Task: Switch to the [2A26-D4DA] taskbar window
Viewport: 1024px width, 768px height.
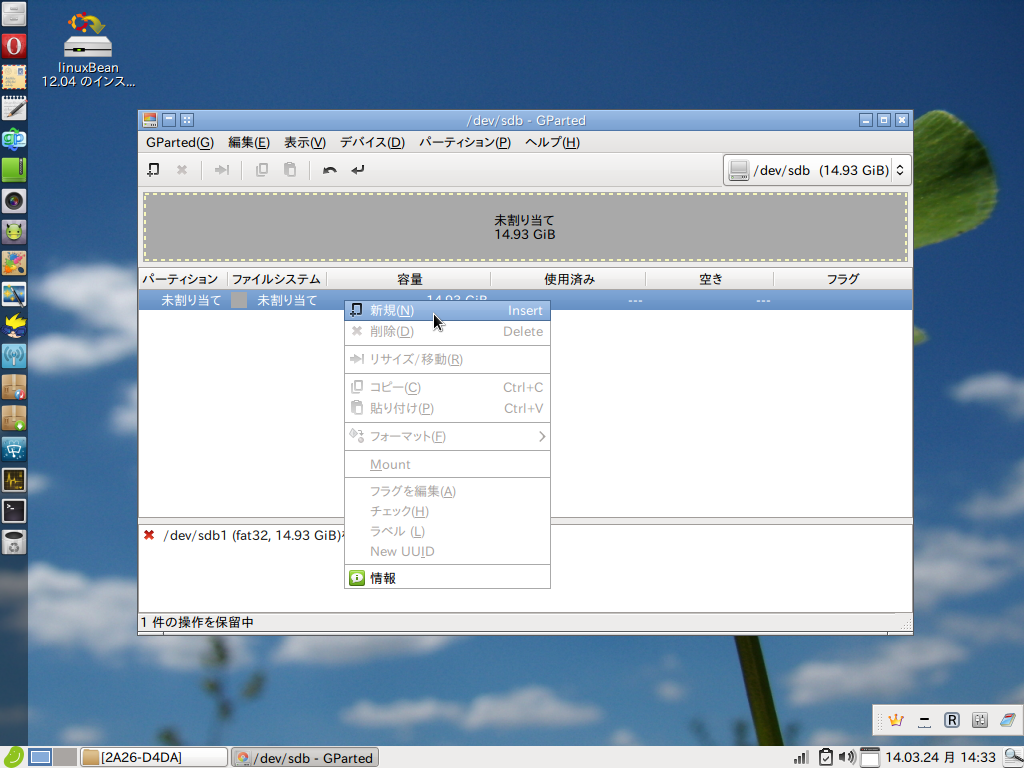Action: click(154, 758)
